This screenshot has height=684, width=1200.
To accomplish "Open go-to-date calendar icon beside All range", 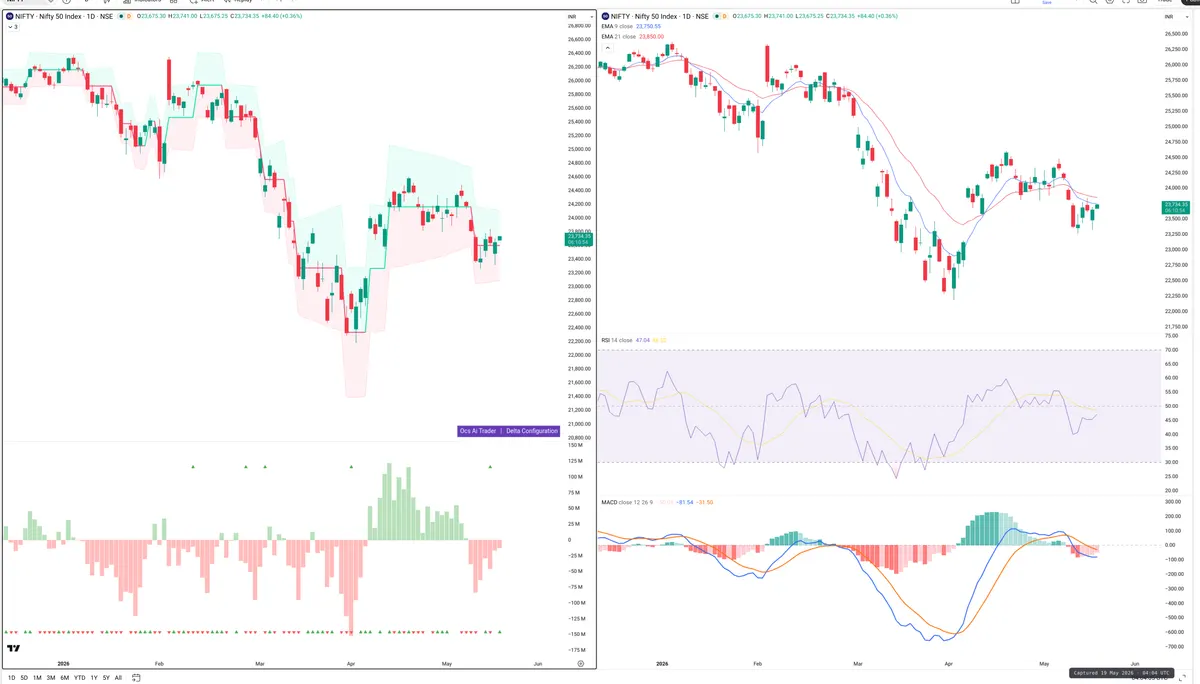I will pos(136,678).
